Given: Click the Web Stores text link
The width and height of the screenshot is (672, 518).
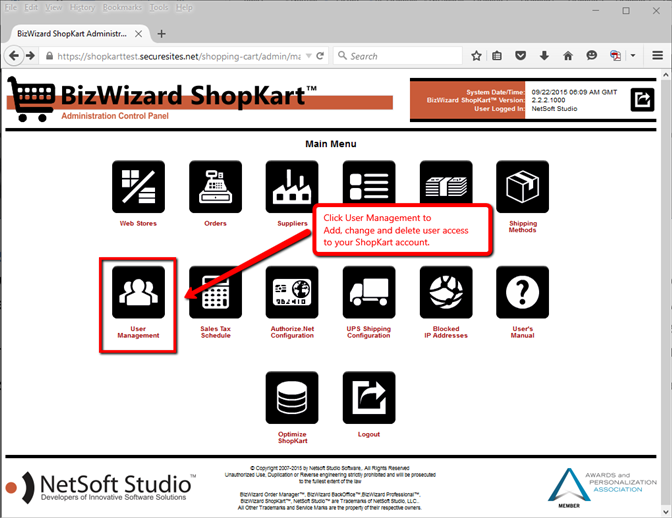Looking at the screenshot, I should click(x=138, y=223).
